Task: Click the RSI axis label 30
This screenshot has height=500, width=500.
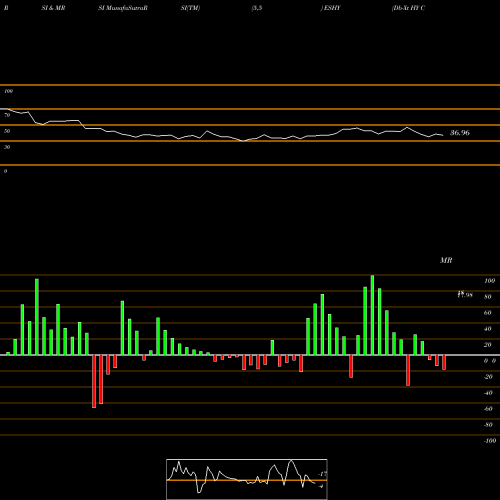Action: [7, 147]
